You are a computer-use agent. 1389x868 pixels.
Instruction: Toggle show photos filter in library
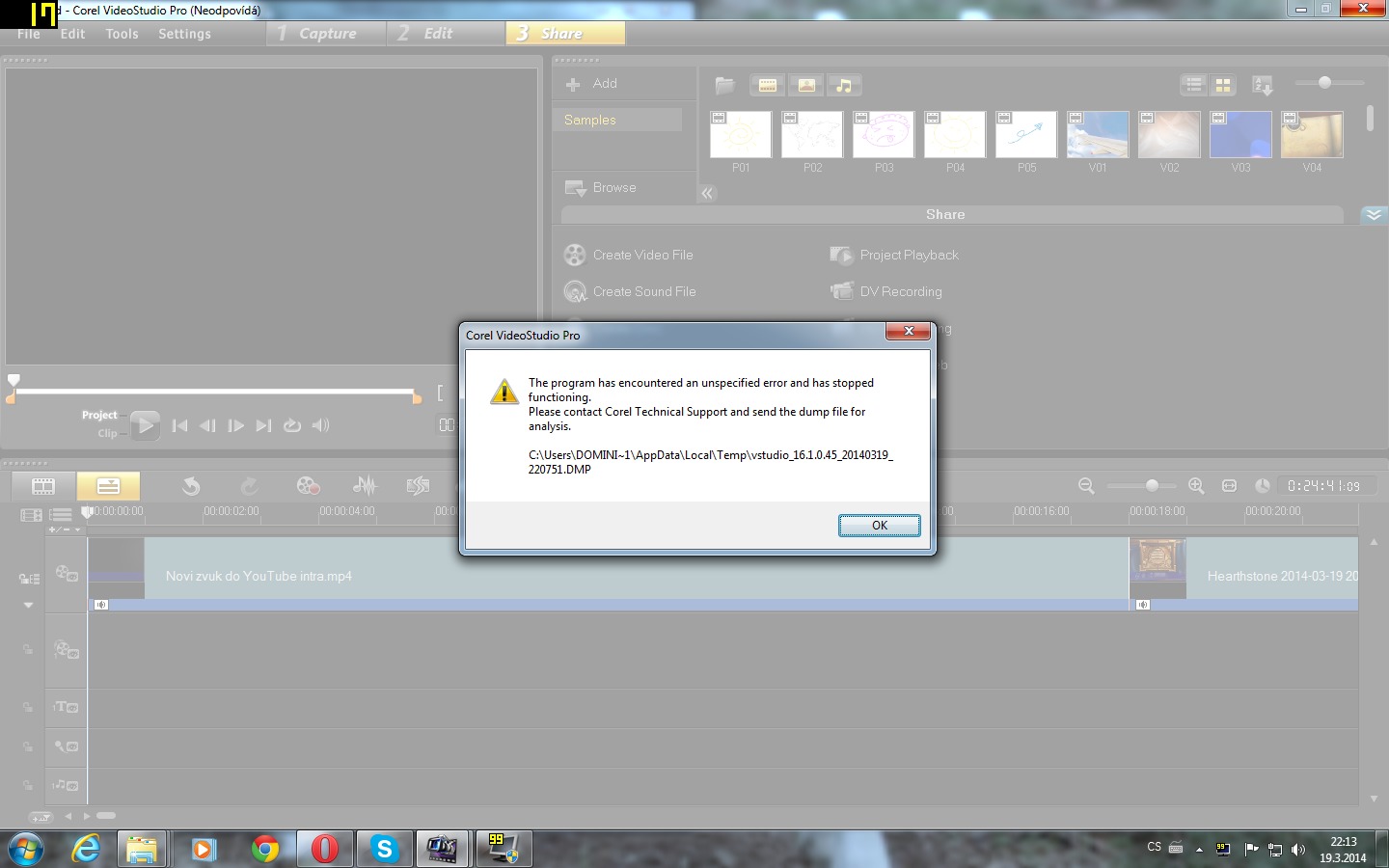806,85
